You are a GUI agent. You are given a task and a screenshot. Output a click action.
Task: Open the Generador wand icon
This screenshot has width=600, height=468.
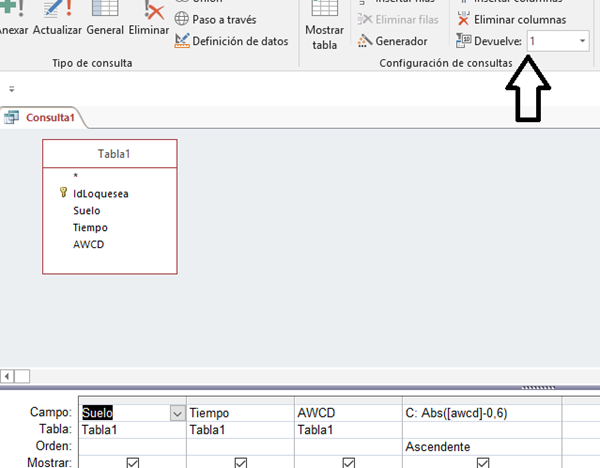click(x=365, y=41)
